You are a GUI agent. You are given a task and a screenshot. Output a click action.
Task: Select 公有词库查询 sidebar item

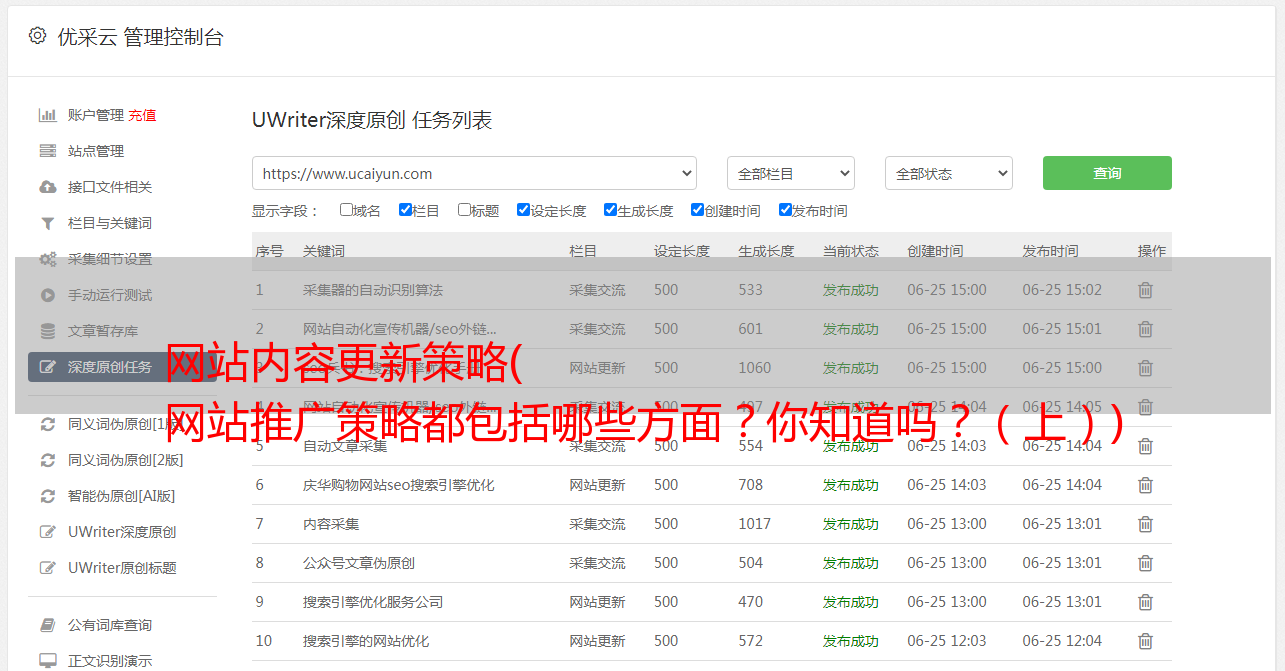pos(110,625)
